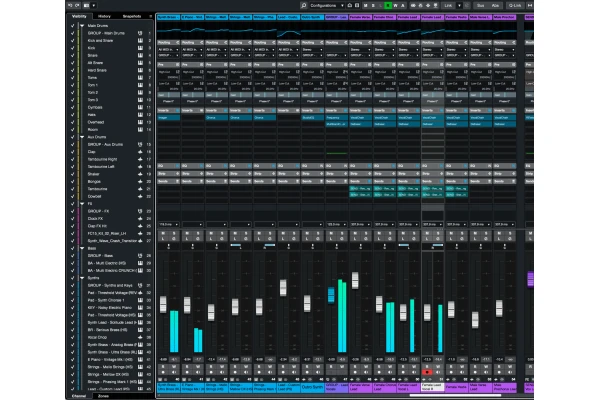600x400 pixels.
Task: Click the horizontal scrollbar under the mixer
Action: coord(455,395)
